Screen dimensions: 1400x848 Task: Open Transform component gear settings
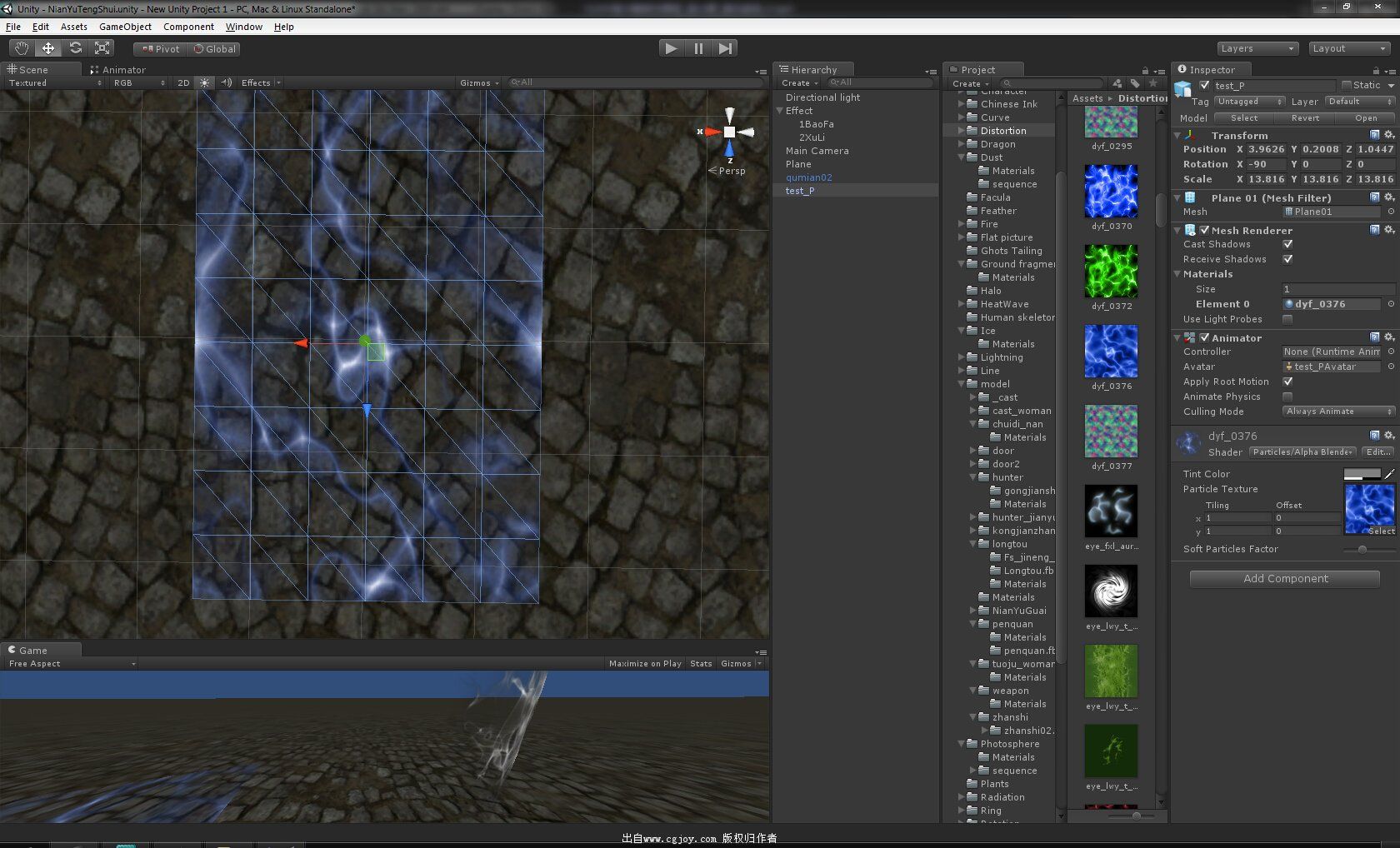point(1388,135)
